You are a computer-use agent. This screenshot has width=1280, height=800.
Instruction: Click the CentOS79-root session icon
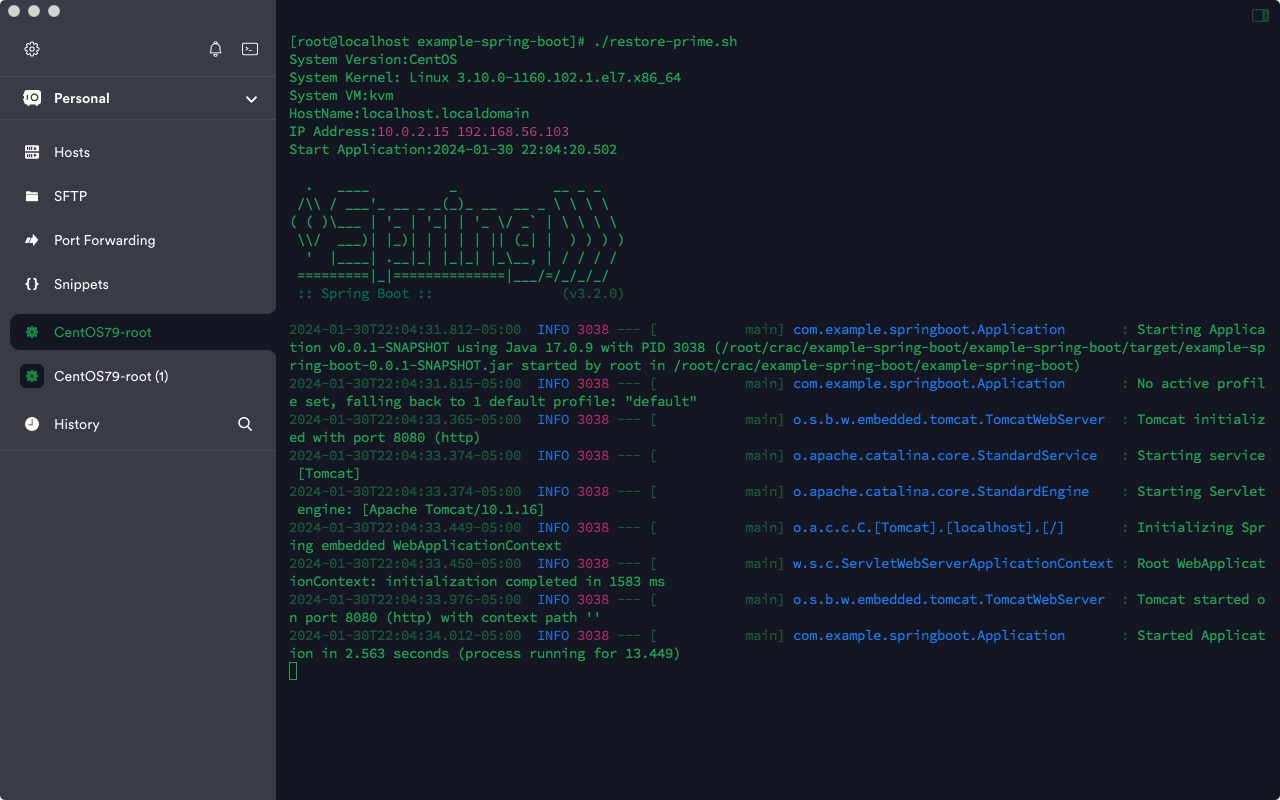point(32,332)
